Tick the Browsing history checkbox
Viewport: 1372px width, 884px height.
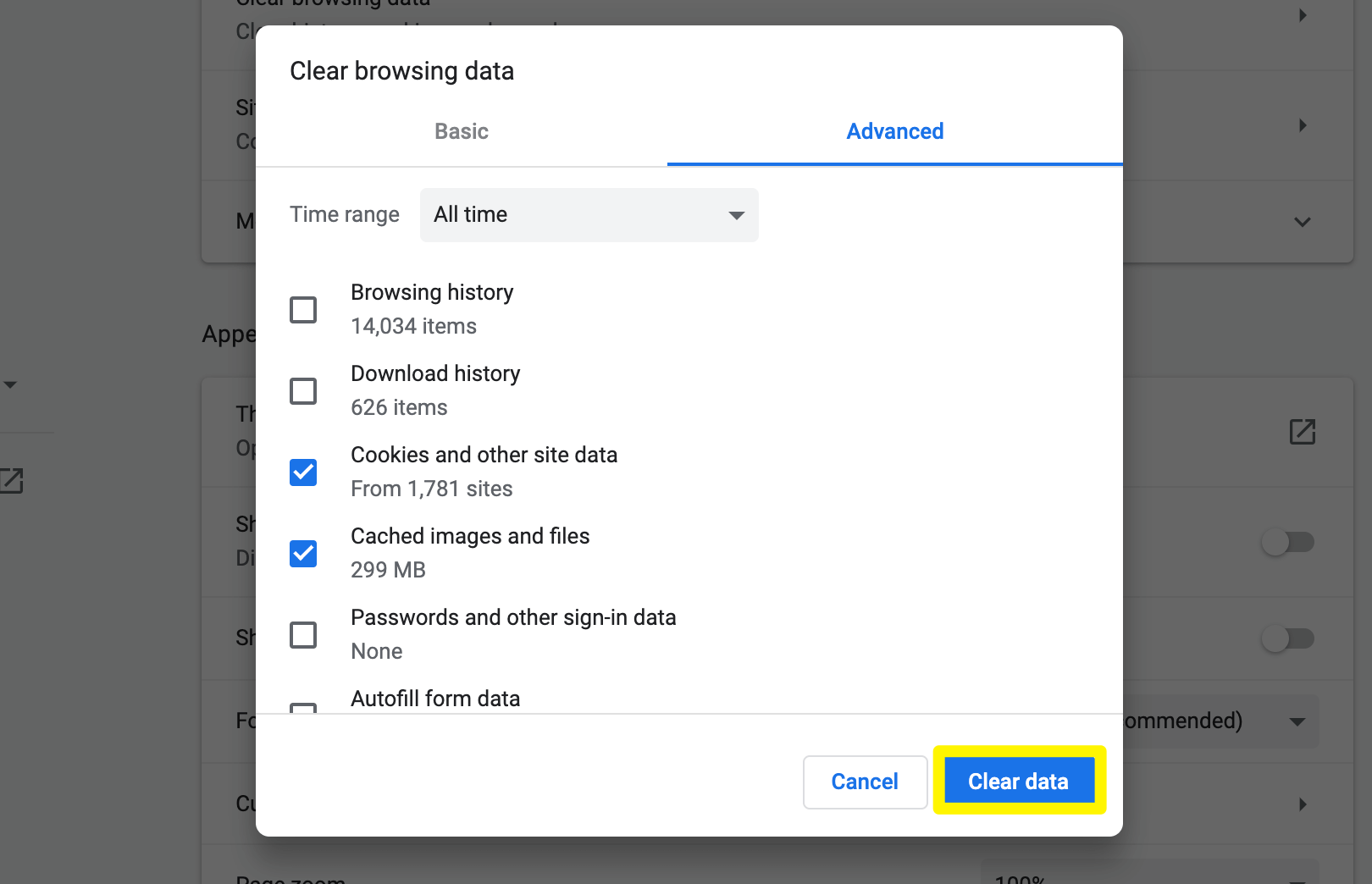pyautogui.click(x=303, y=310)
